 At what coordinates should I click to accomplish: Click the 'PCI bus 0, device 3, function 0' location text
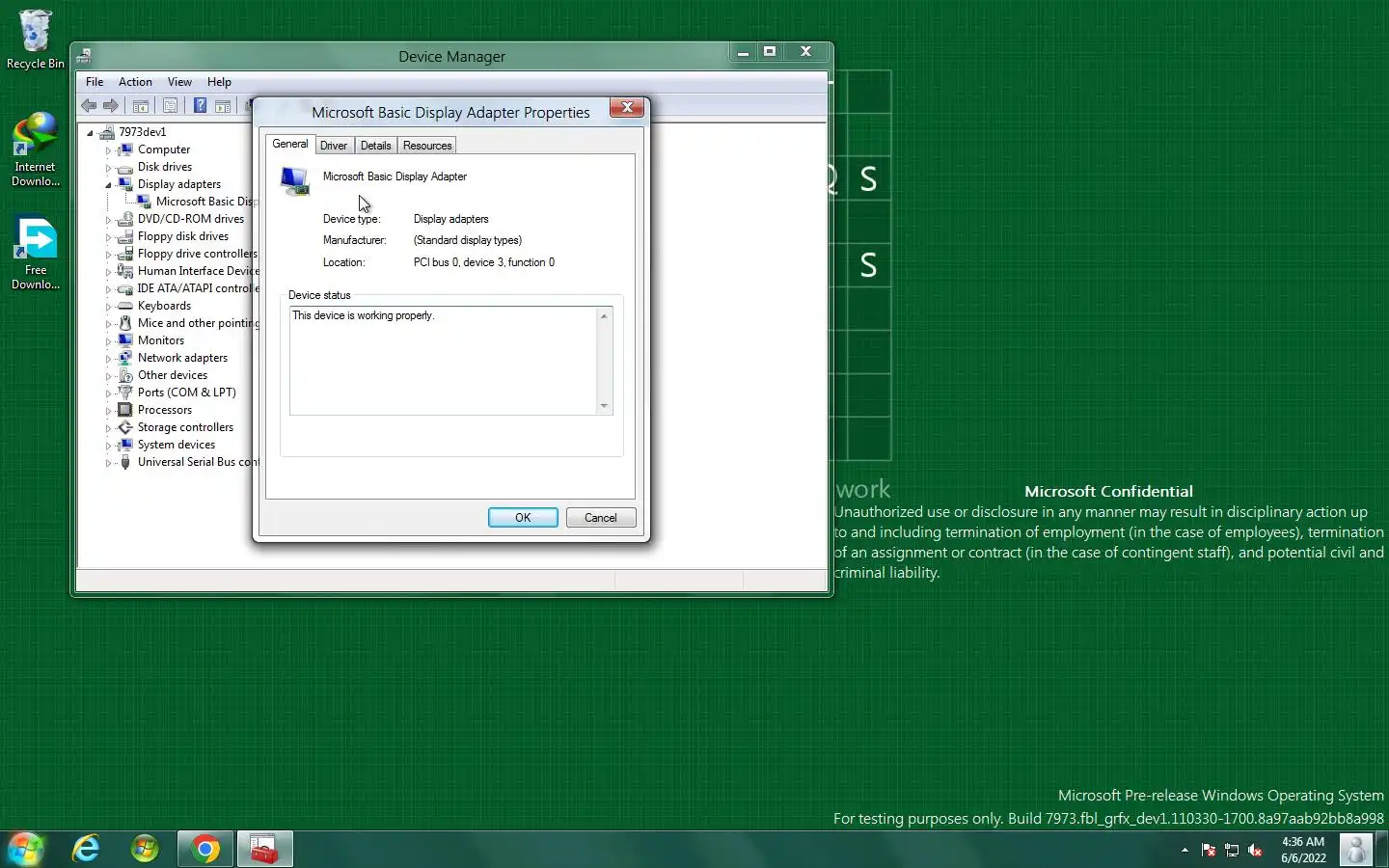point(484,262)
